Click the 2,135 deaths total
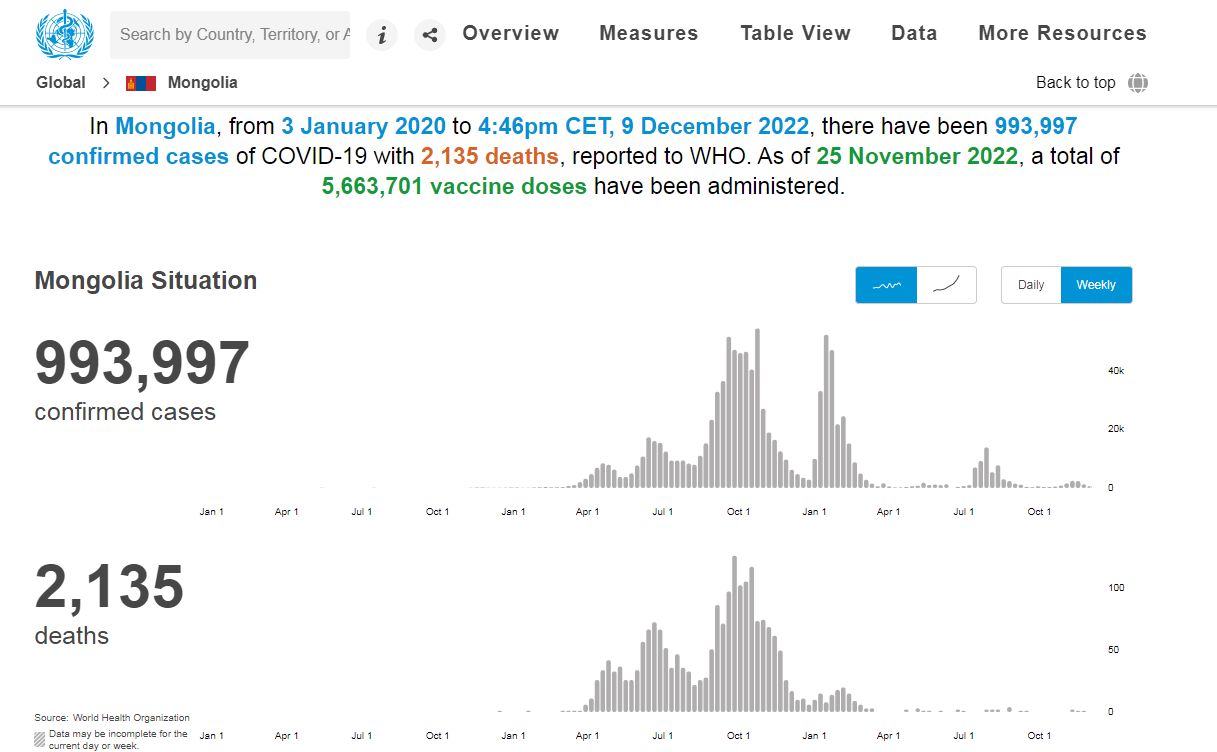1217x752 pixels. pos(110,587)
